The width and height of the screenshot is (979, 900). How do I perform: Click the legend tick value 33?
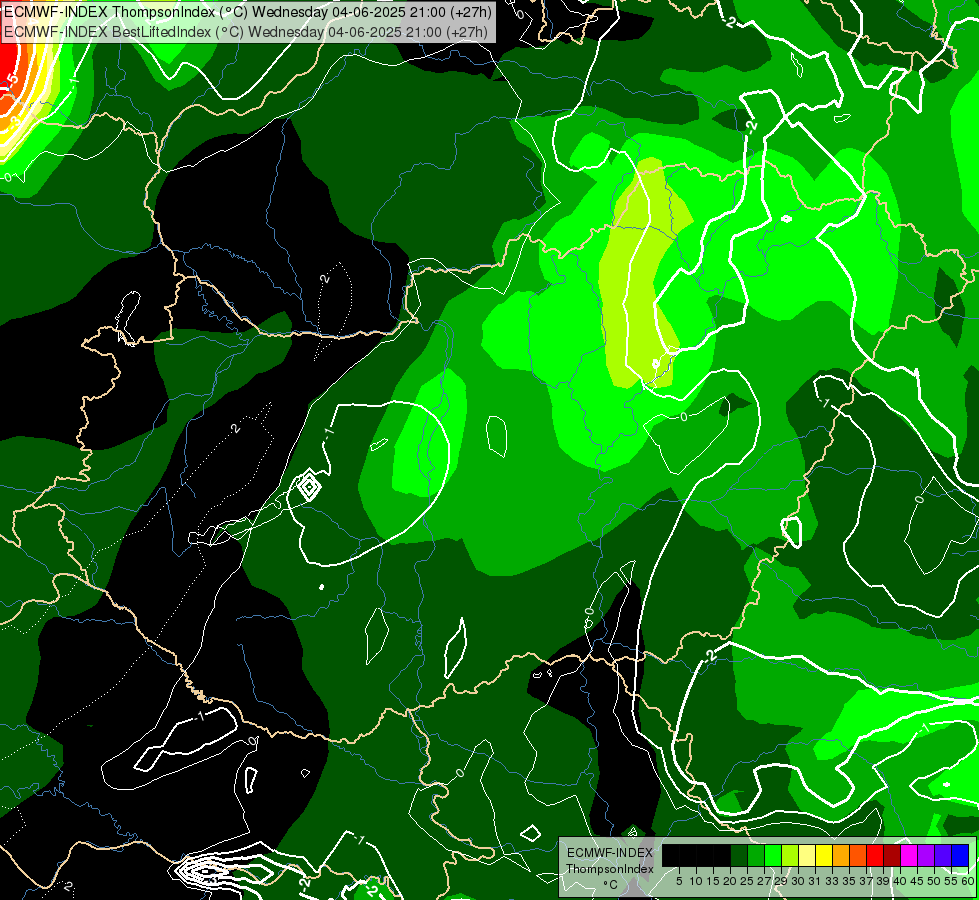(832, 881)
